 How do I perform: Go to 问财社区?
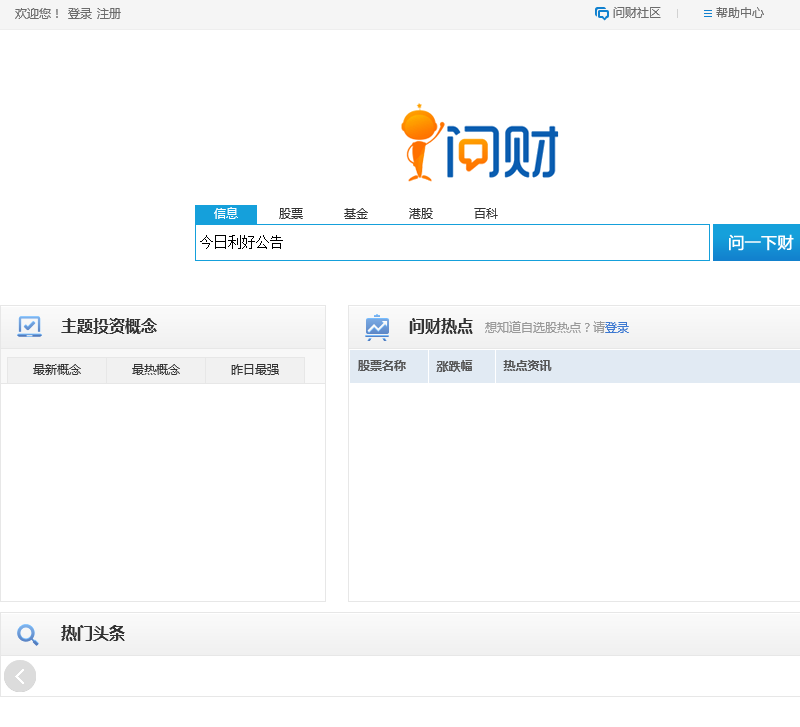[x=636, y=13]
